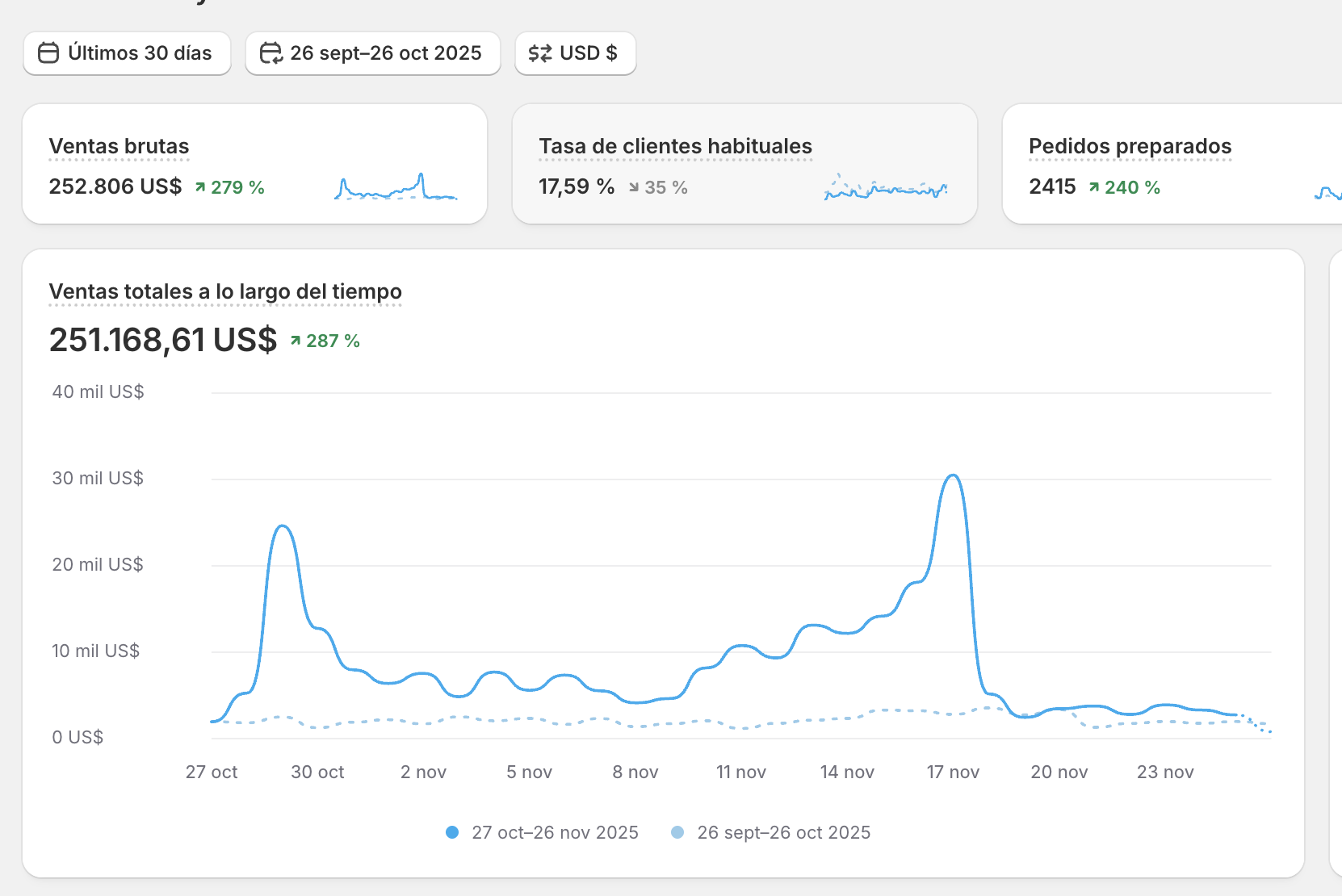Click the 27 oct x-axis label
1342x896 pixels.
[212, 772]
